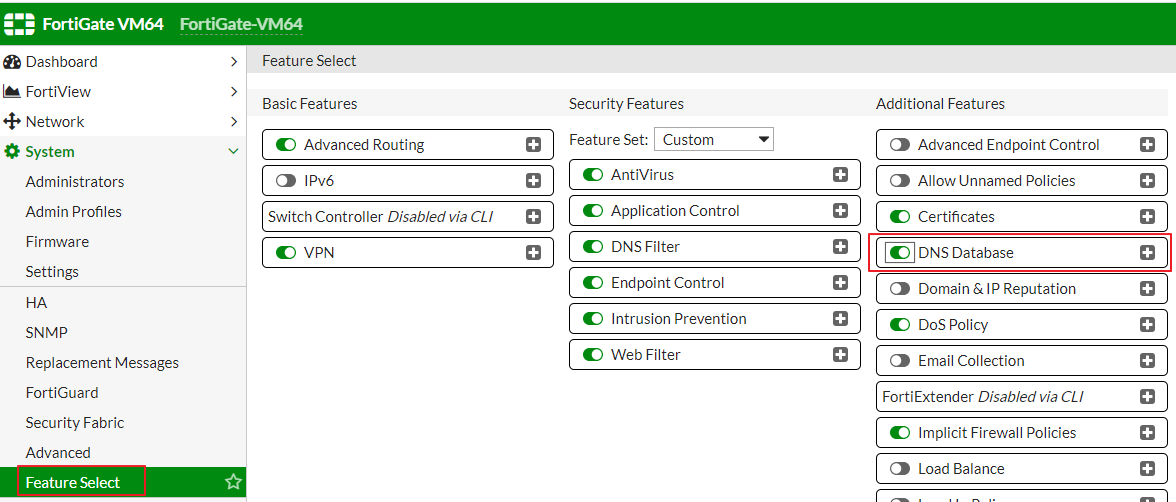
Task: Enable the Load Balance toggle
Action: pyautogui.click(x=900, y=469)
